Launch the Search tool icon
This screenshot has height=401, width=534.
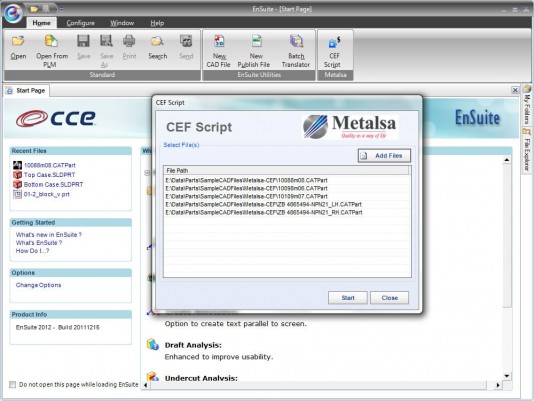click(x=157, y=41)
